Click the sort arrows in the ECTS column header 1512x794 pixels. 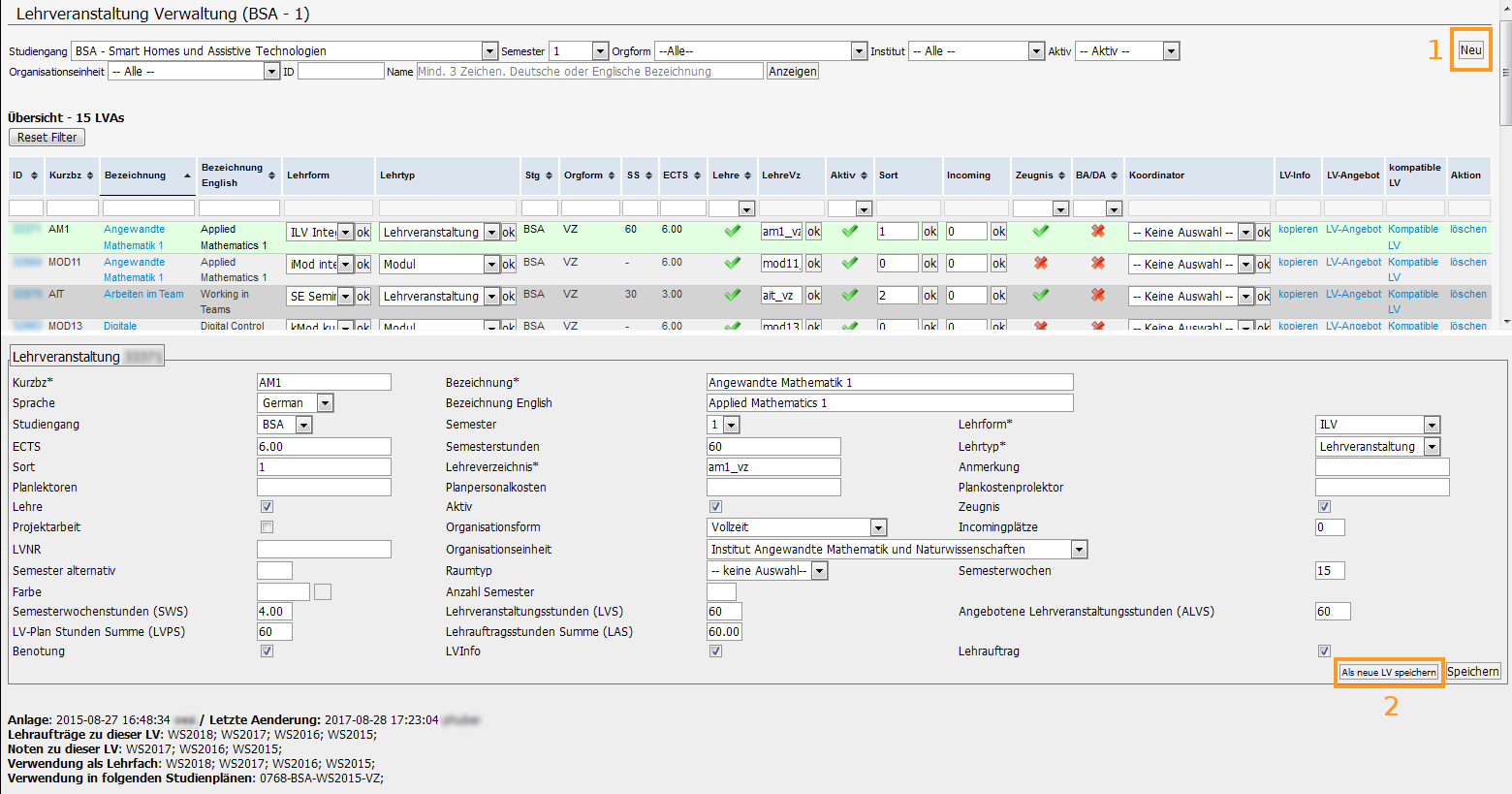698,175
